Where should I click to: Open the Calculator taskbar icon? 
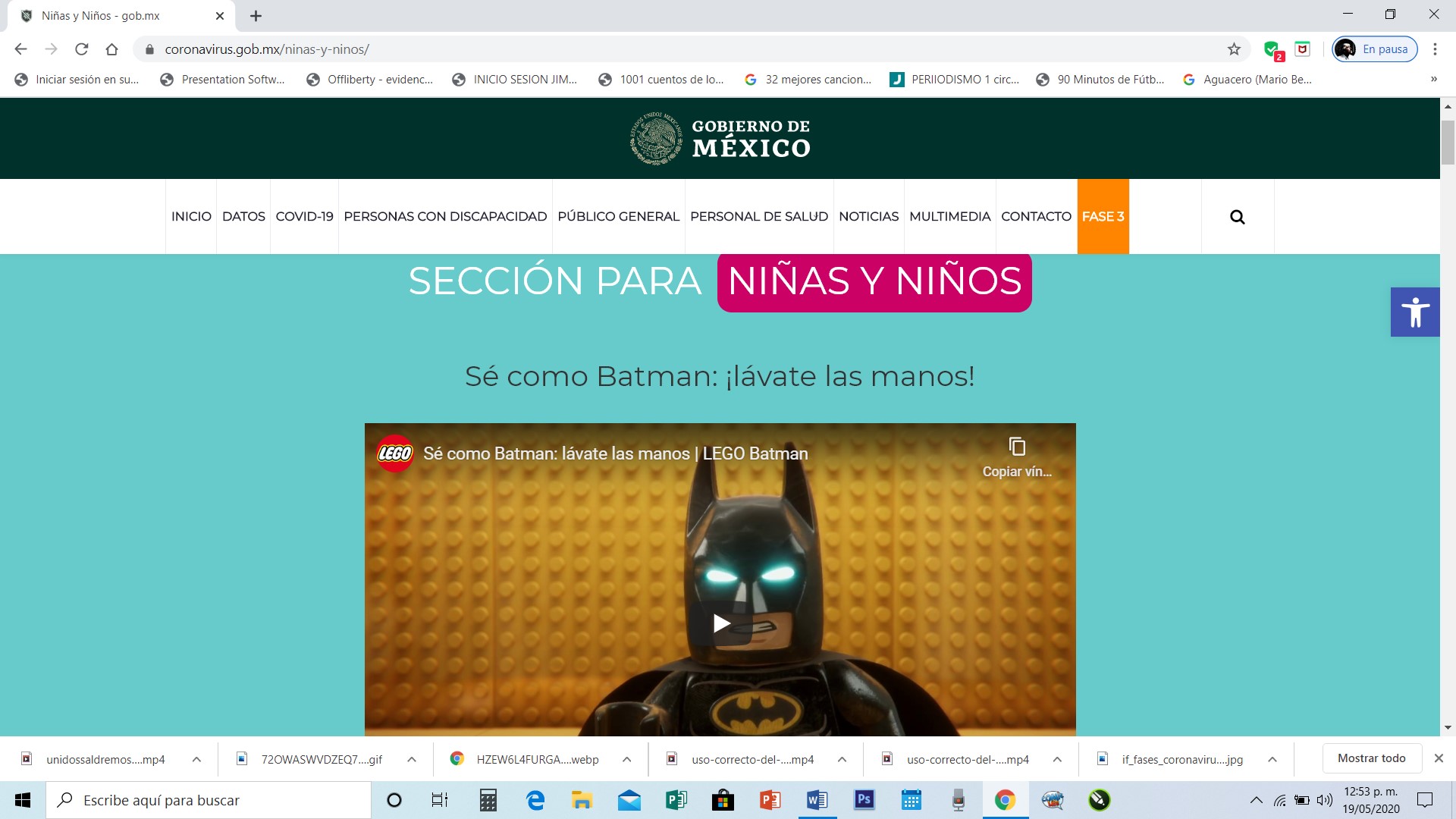tap(488, 800)
